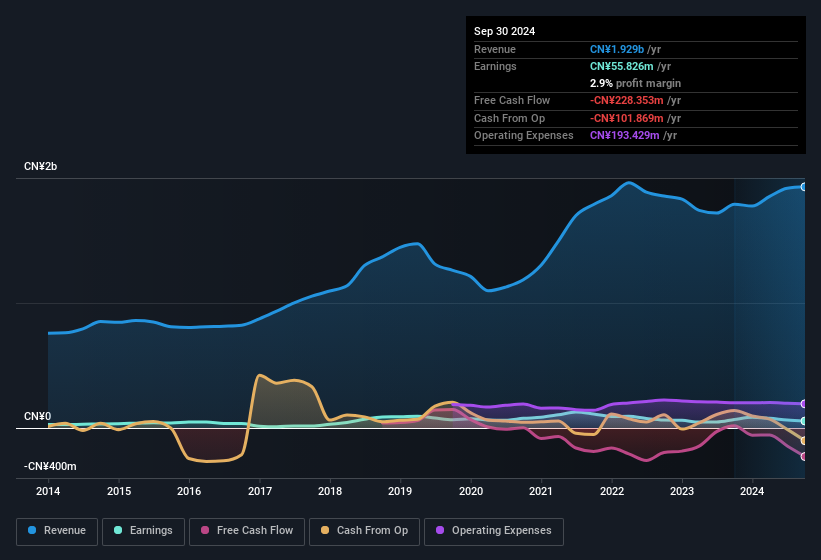This screenshot has width=821, height=560.
Task: Click the CN¥1.929b revenue value
Action: 617,49
